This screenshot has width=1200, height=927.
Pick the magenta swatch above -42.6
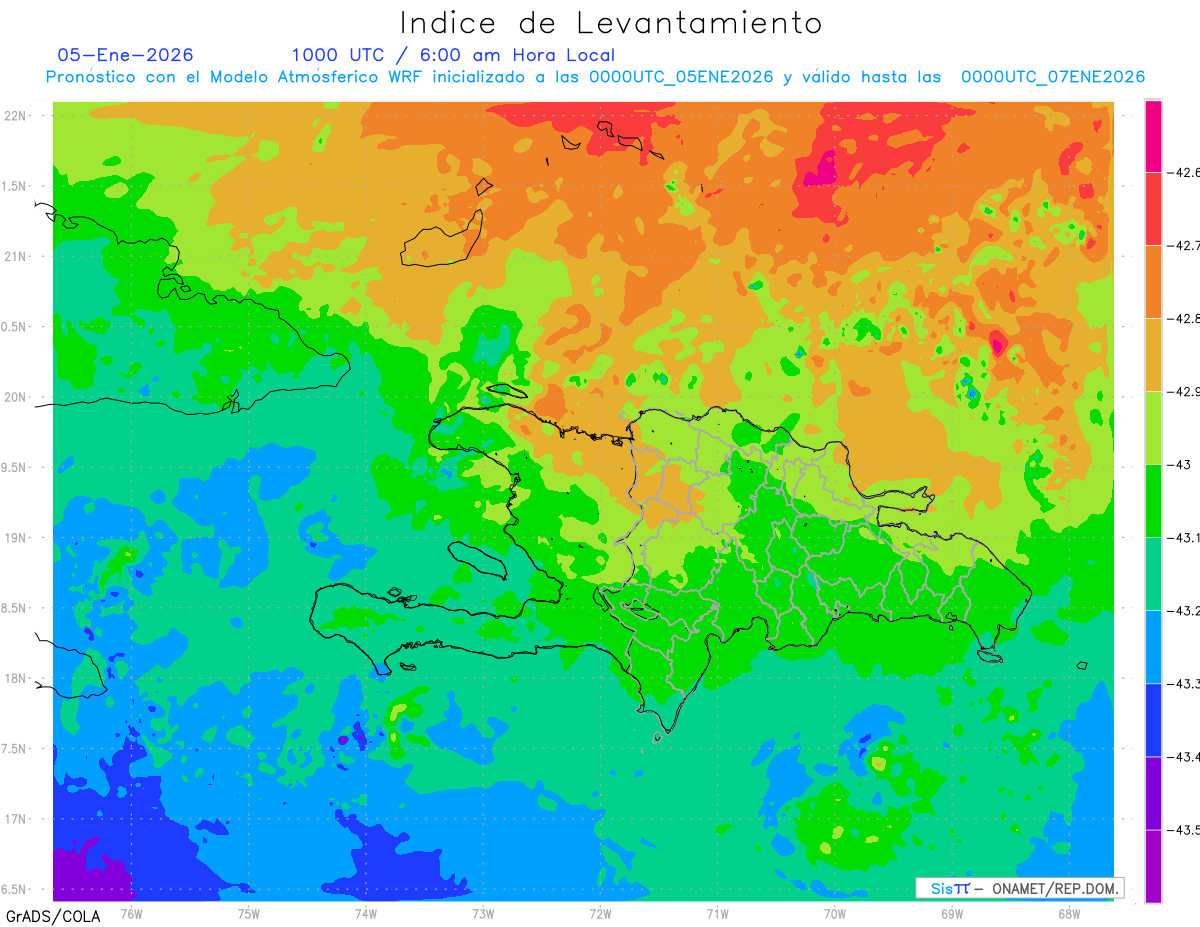1153,136
